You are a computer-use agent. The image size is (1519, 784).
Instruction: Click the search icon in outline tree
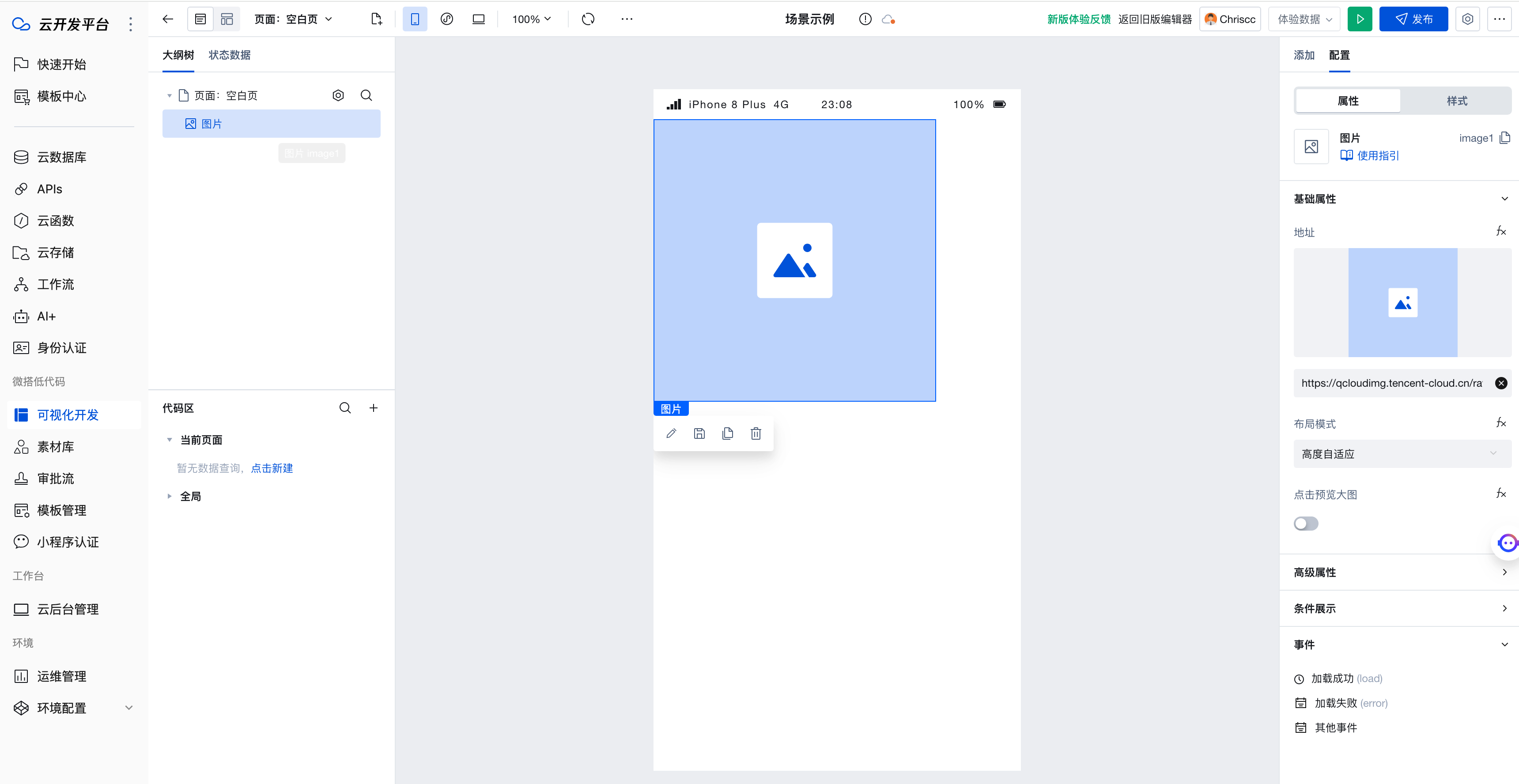click(x=366, y=95)
